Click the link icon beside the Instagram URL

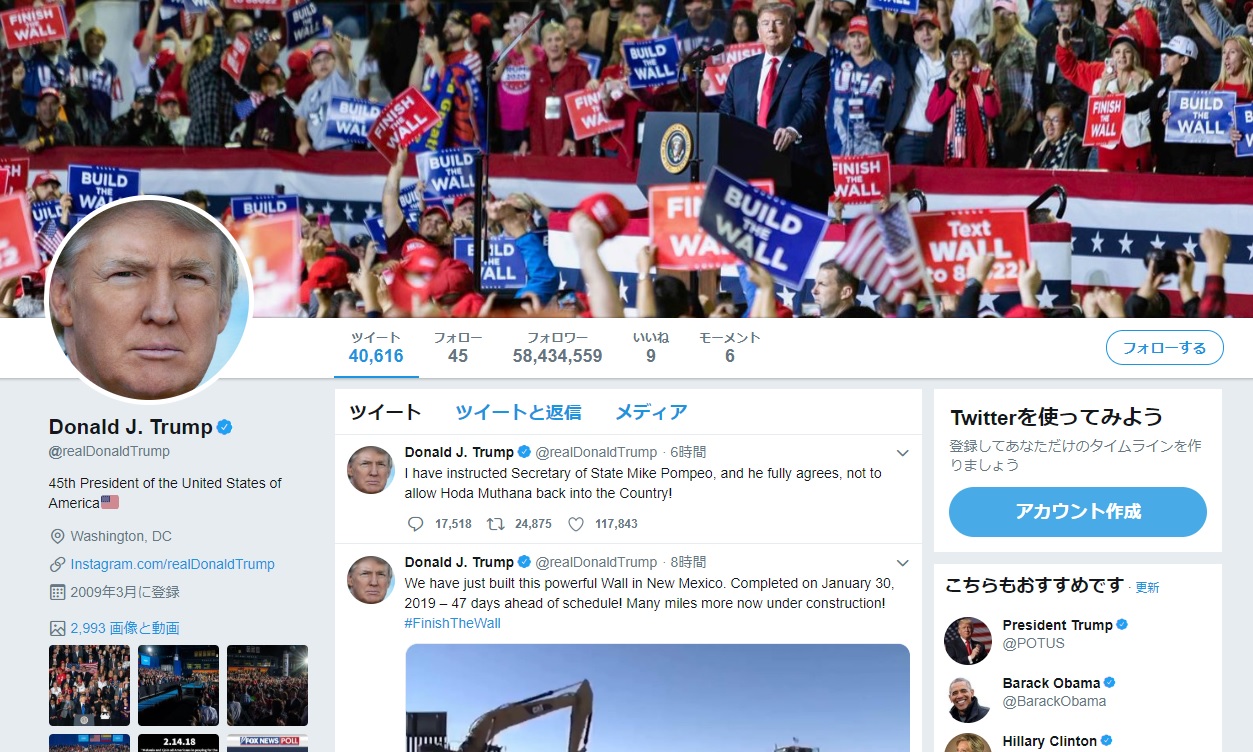tap(57, 564)
